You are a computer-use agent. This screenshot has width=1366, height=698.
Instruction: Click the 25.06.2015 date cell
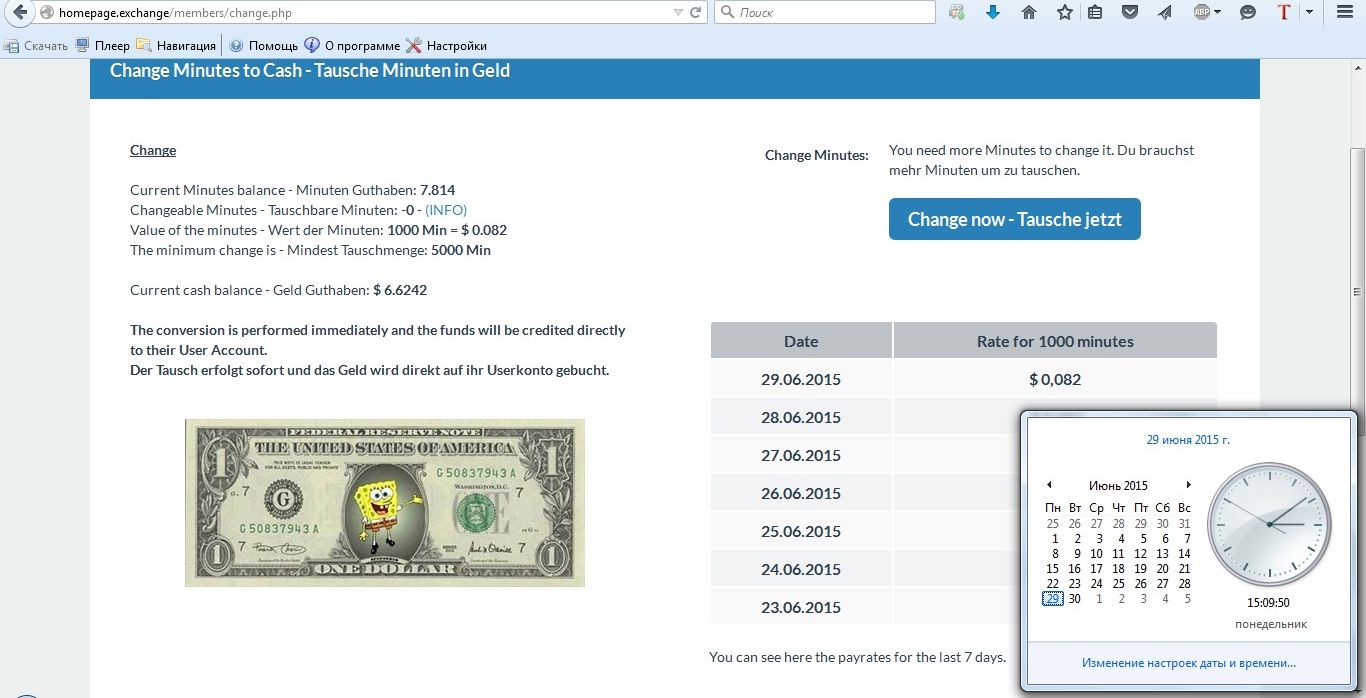click(x=801, y=532)
